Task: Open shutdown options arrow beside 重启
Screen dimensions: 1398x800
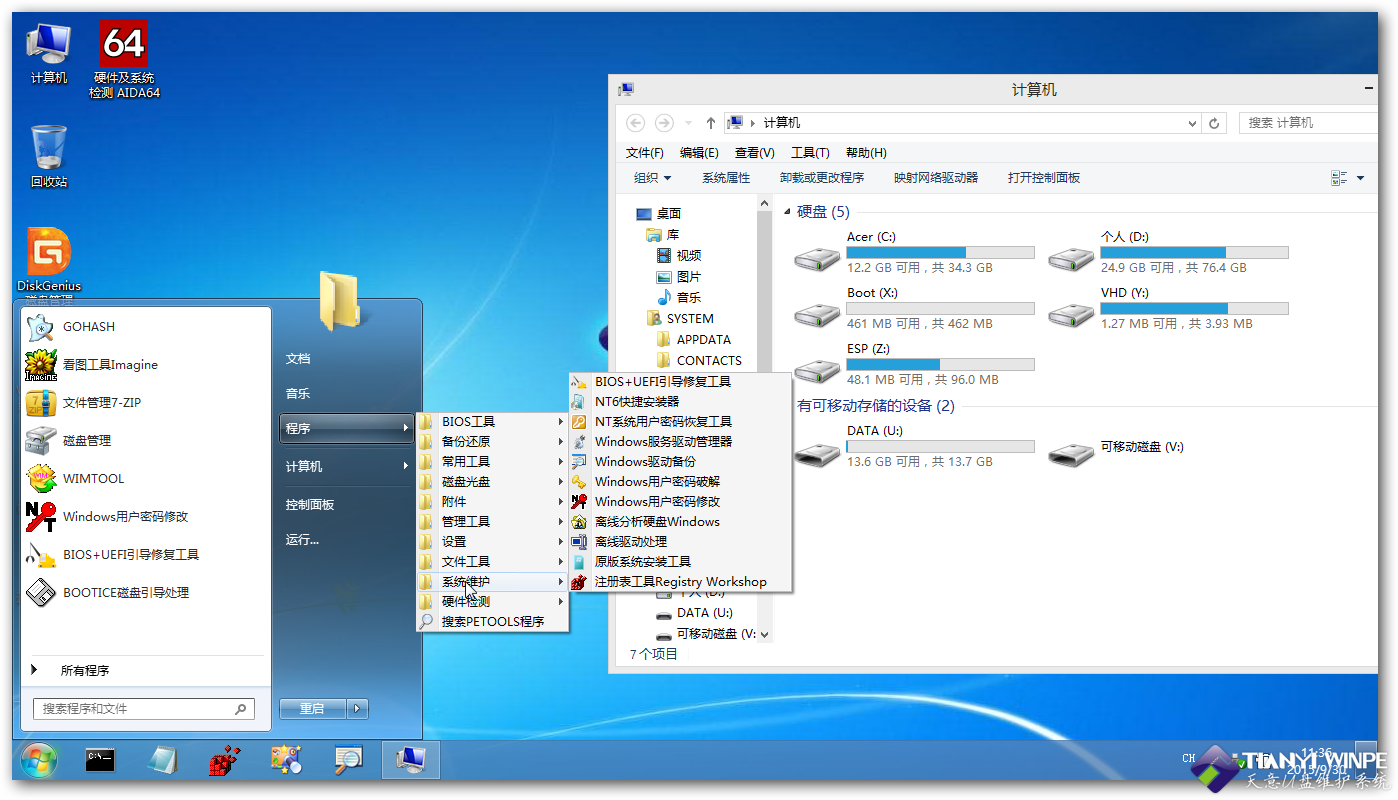Action: tap(358, 708)
